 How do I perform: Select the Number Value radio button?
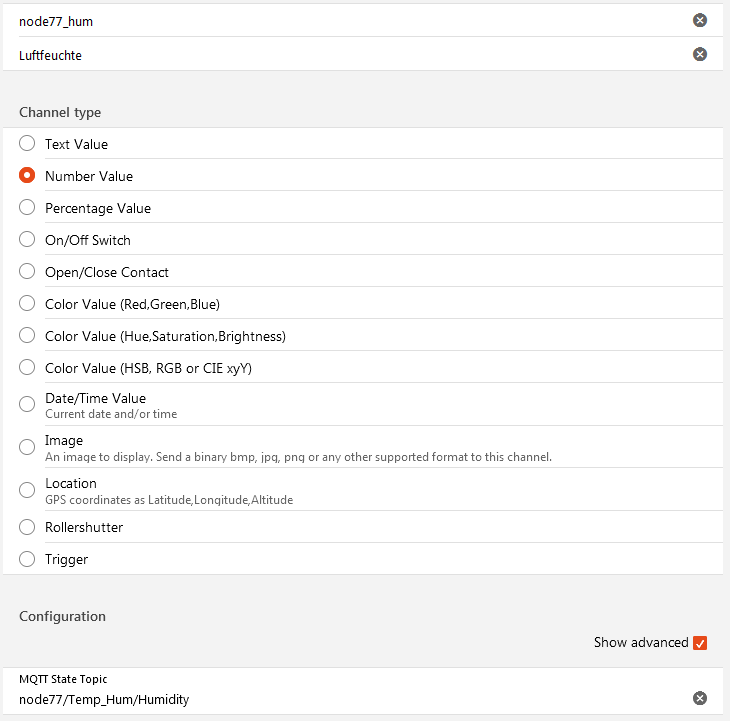(x=27, y=176)
